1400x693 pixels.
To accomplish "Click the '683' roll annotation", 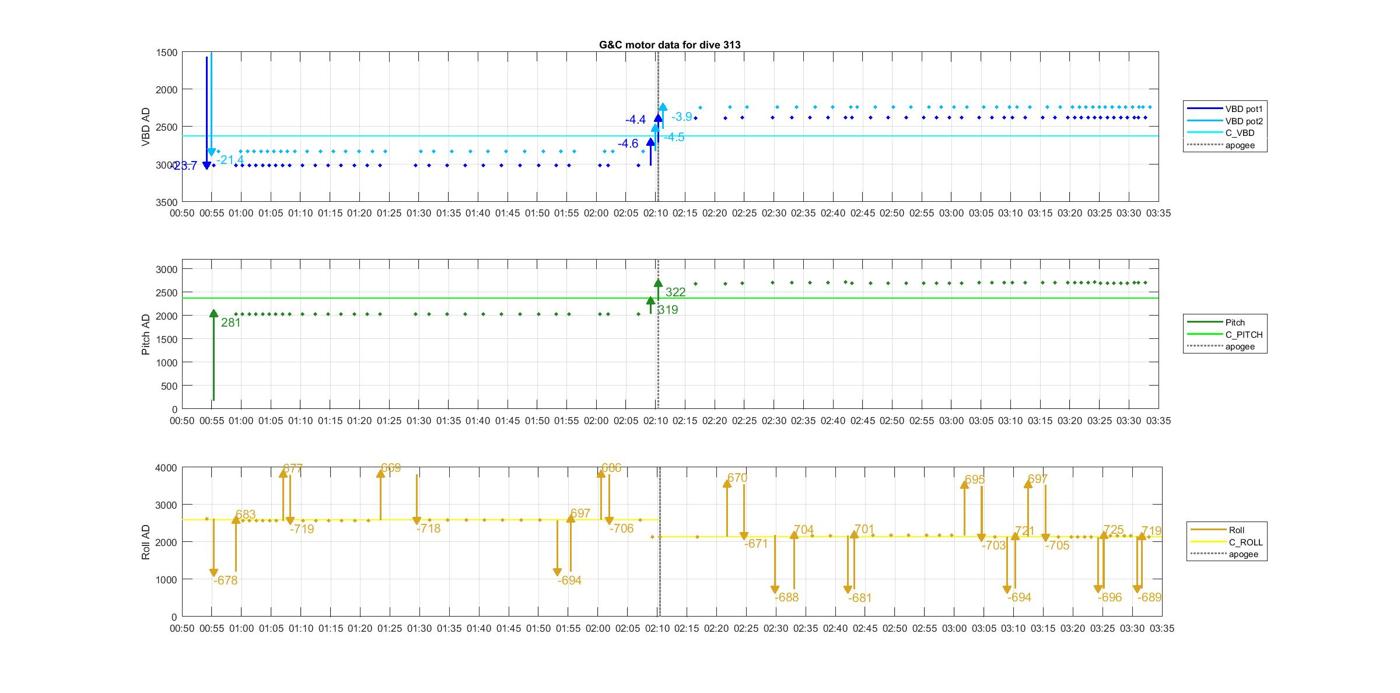I will click(x=245, y=516).
